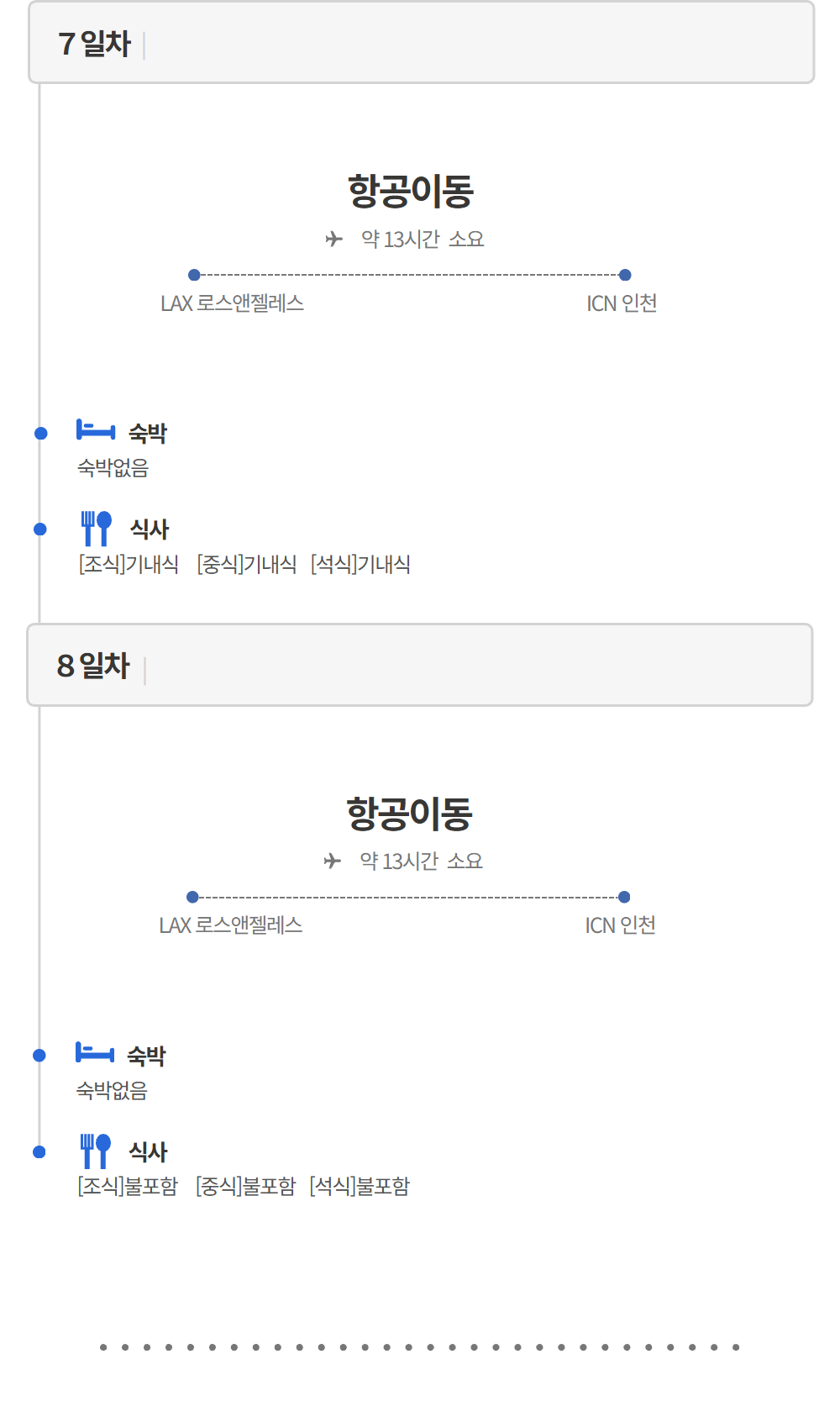Image resolution: width=840 pixels, height=1412 pixels.
Task: Click the airplane icon in Day 7 flight
Action: click(x=334, y=240)
